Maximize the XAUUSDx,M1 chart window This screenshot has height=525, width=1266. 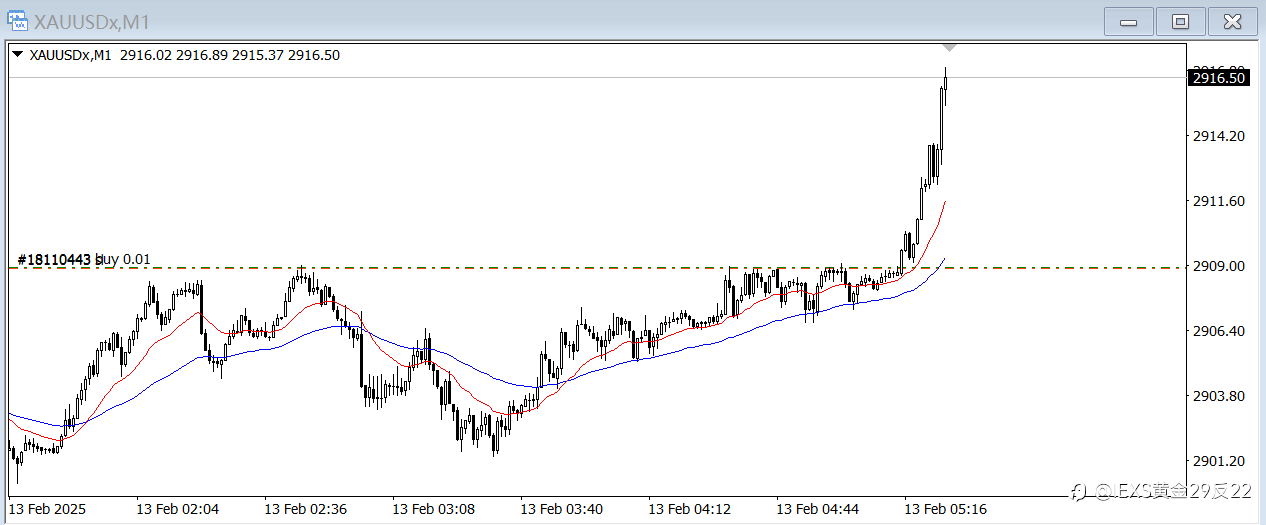(x=1181, y=21)
